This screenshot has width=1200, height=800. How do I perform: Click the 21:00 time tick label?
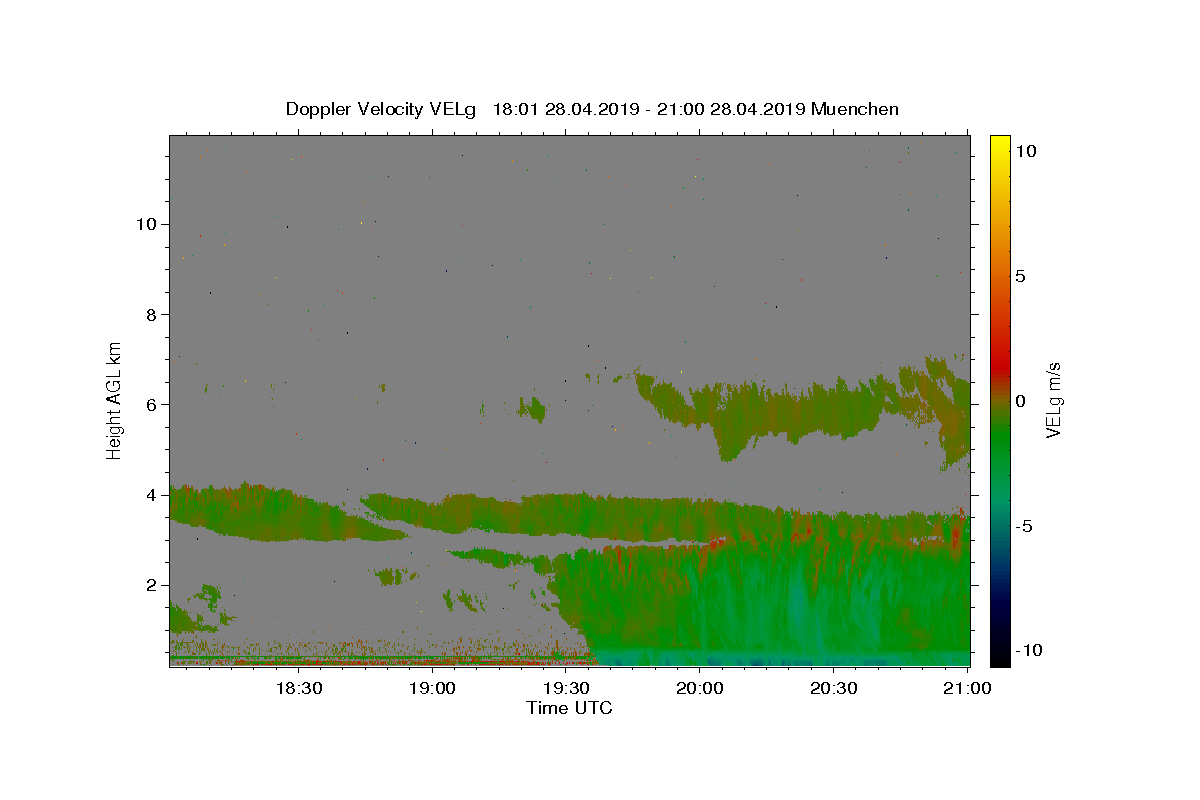point(967,688)
